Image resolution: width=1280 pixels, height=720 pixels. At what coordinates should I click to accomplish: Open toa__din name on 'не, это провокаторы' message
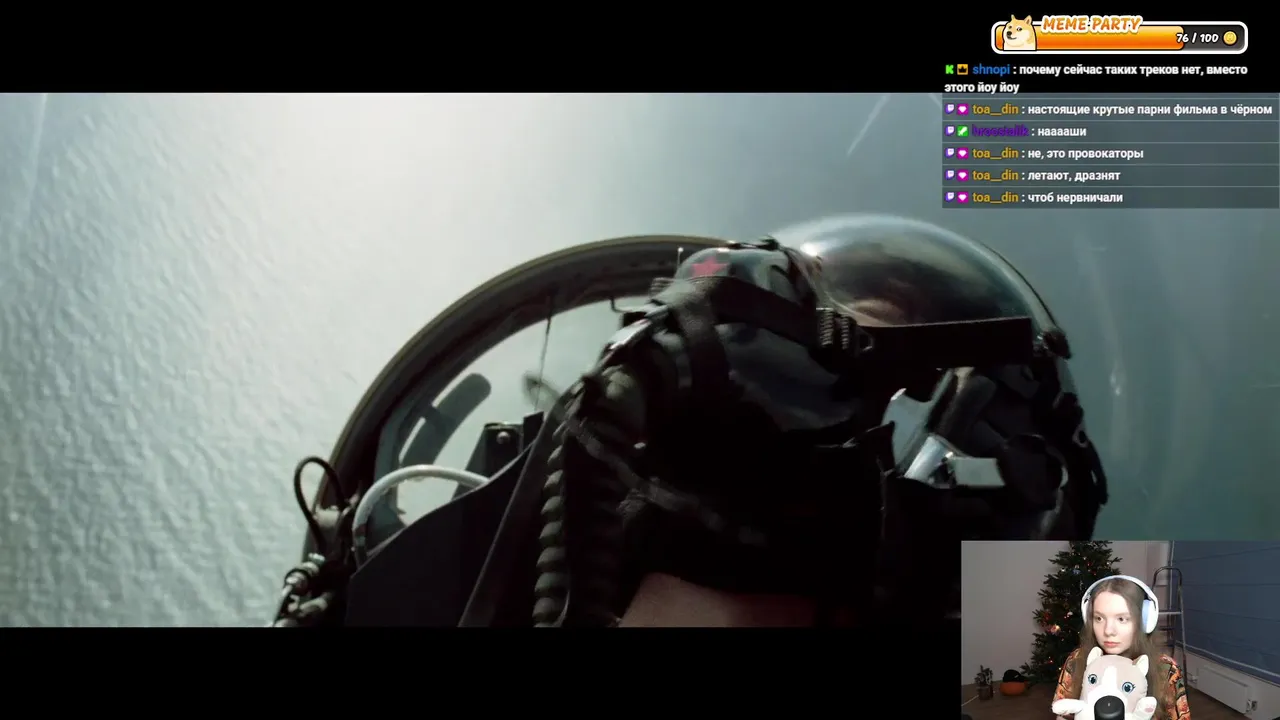(x=995, y=154)
